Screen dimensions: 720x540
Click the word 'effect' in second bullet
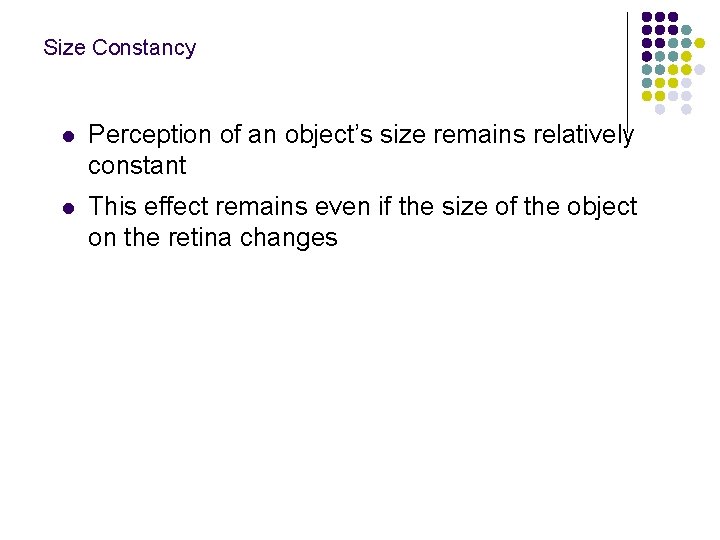click(x=176, y=207)
